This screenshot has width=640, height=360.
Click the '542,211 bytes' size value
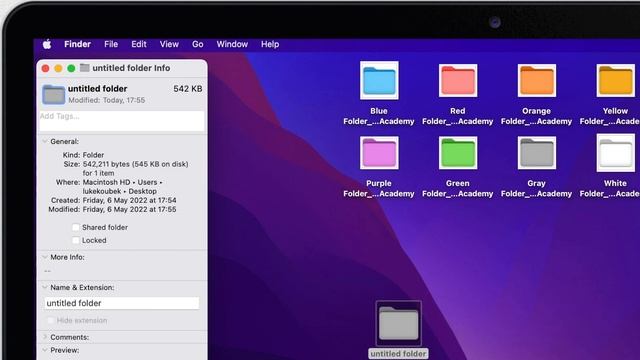[x=107, y=164]
